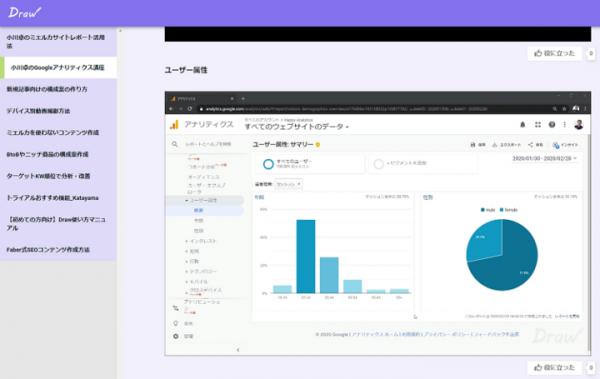
Task: Click the male legend color swatch
Action: [483, 210]
